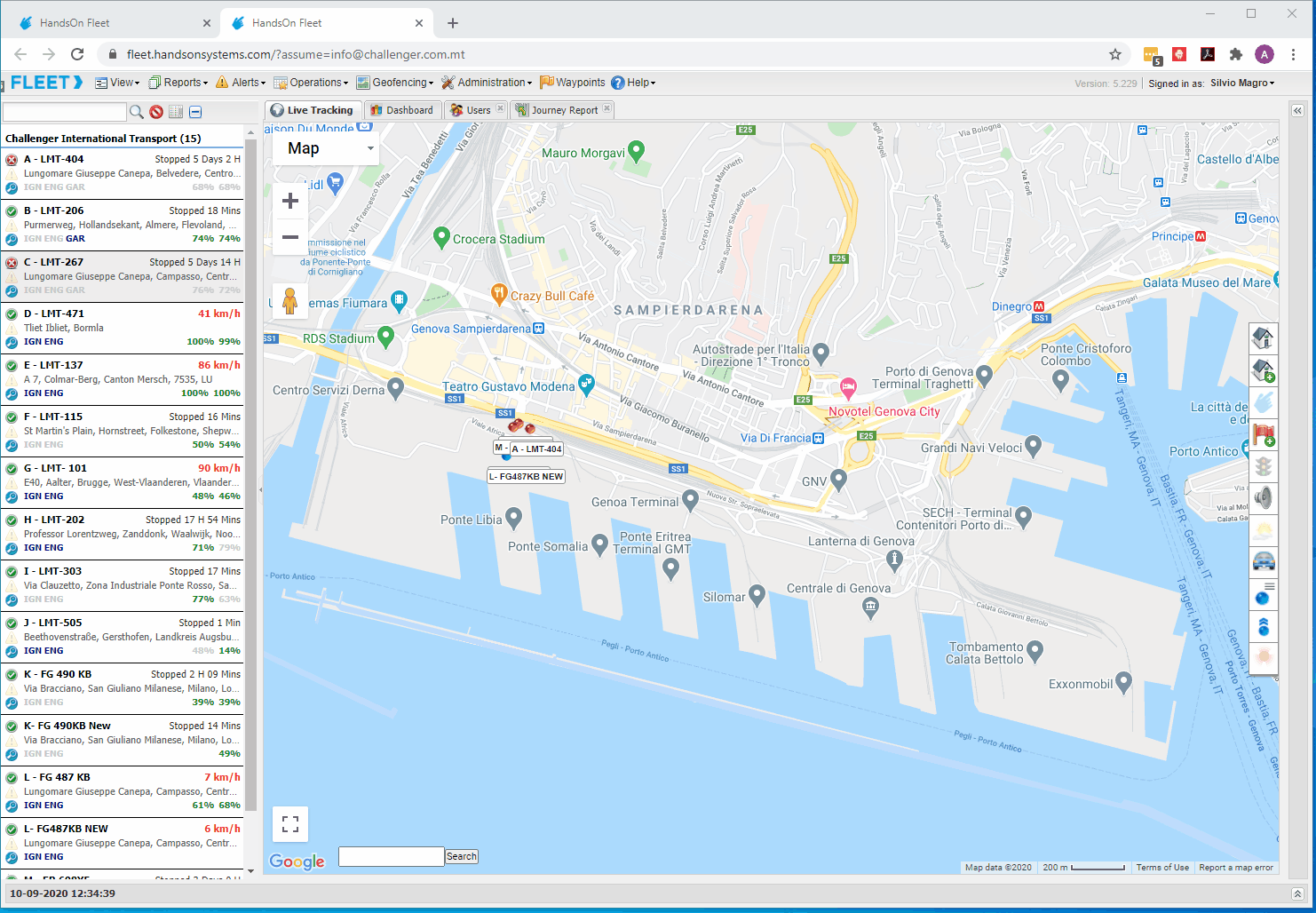Zoom in the map with plus button
The width and height of the screenshot is (1316, 913).
click(x=289, y=202)
